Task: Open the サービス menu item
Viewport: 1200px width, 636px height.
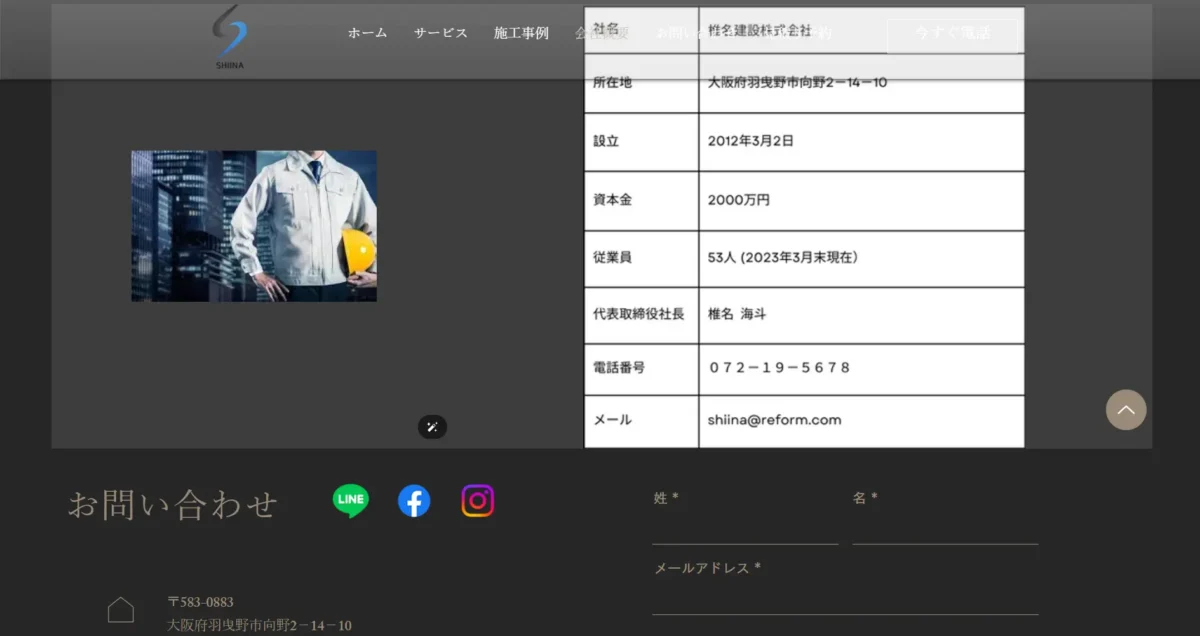Action: (441, 33)
